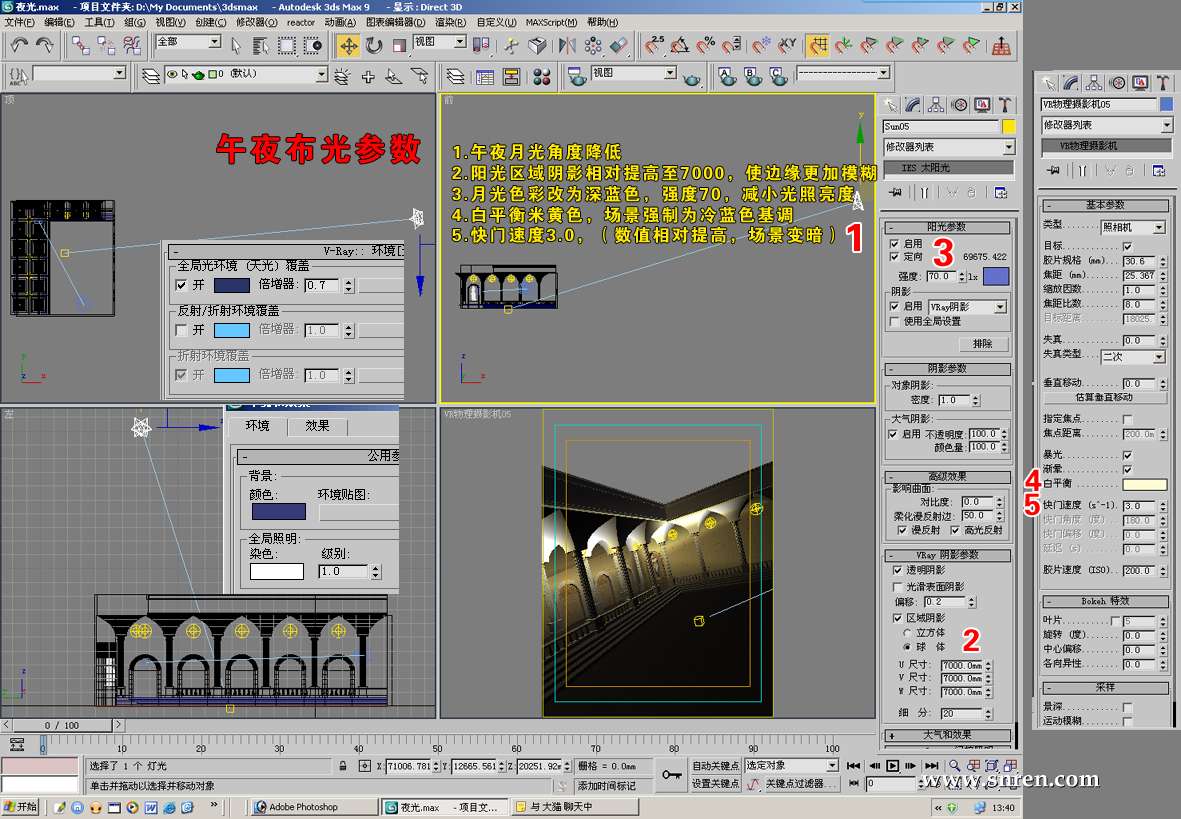Open the Hierarchy panel tab icon
The height and width of the screenshot is (819, 1181).
coord(936,104)
